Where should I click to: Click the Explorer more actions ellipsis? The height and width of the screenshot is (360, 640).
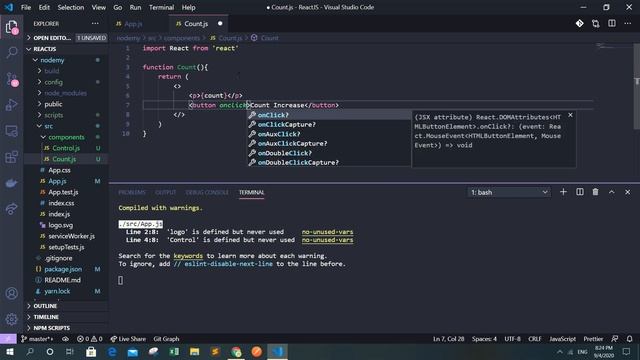tap(95, 24)
